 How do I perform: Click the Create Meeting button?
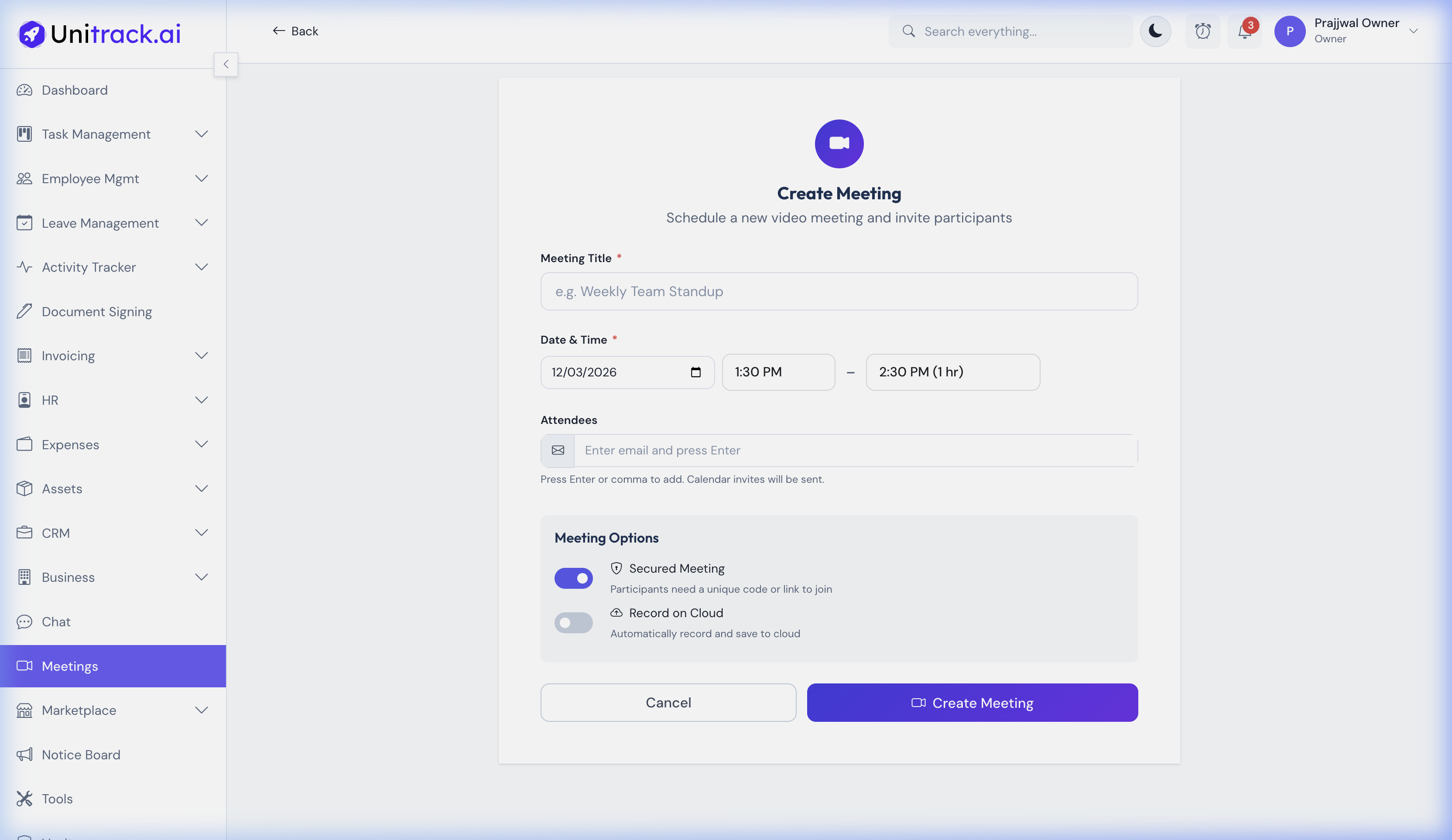point(972,702)
